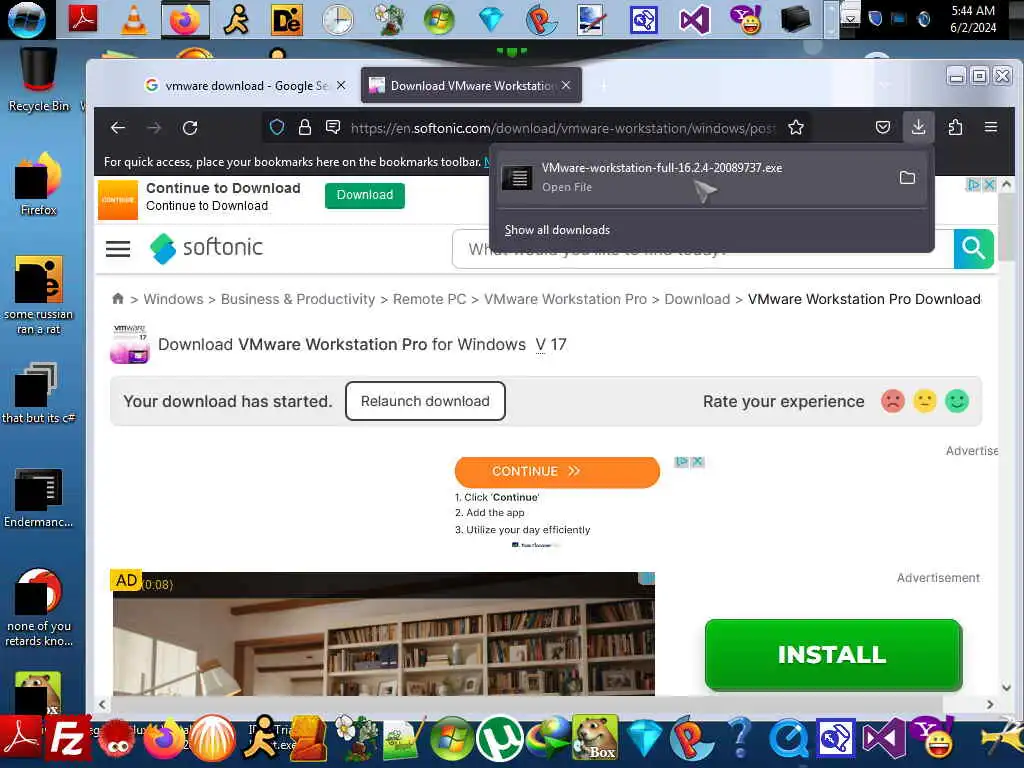Click the green Download ad button
Screen dimensions: 1024x768
coord(364,195)
